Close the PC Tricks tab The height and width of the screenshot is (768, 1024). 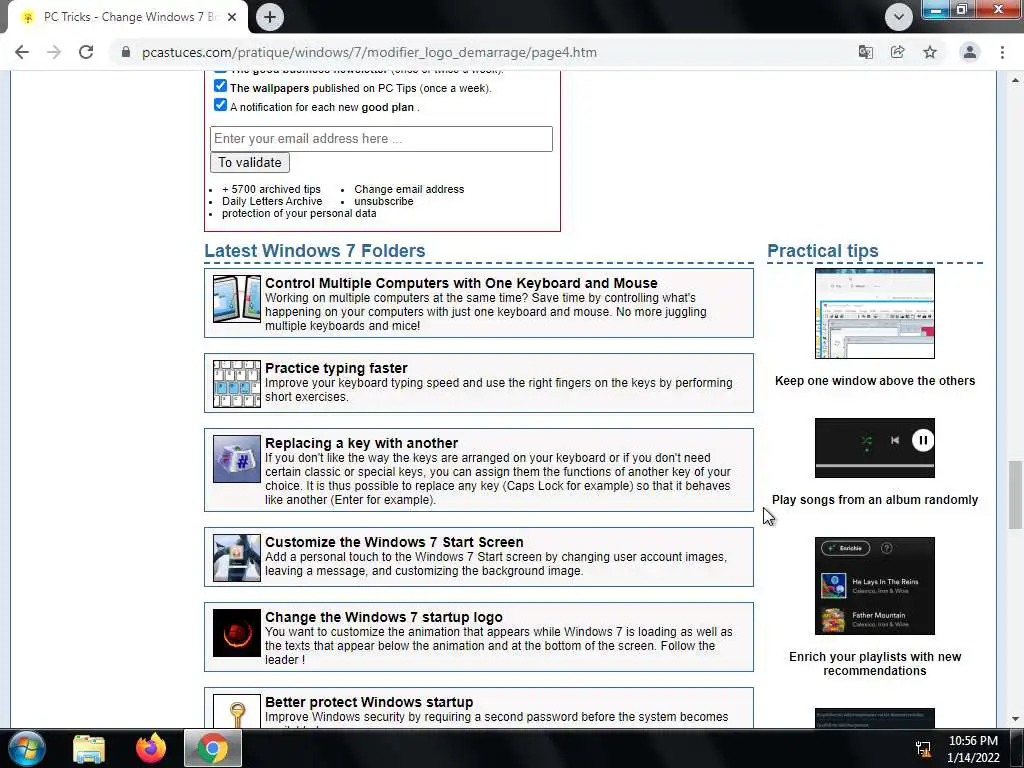pos(232,17)
